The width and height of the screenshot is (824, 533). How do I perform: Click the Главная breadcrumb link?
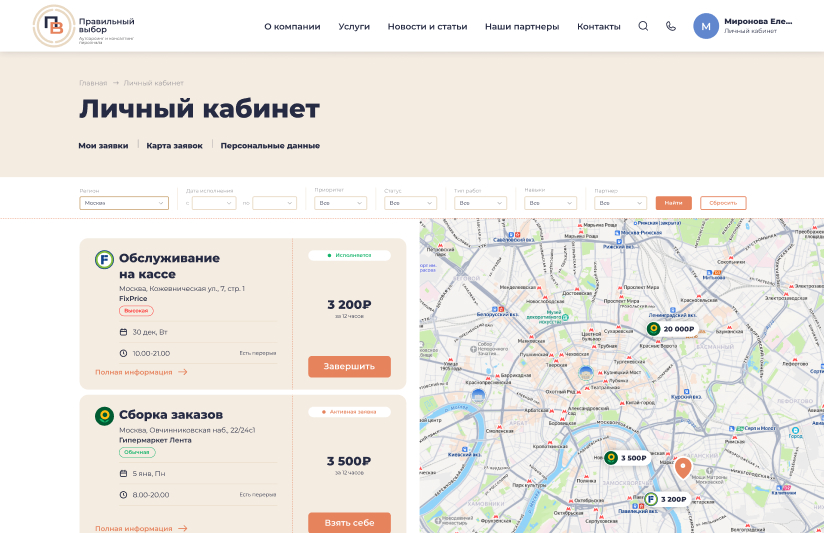click(x=93, y=83)
